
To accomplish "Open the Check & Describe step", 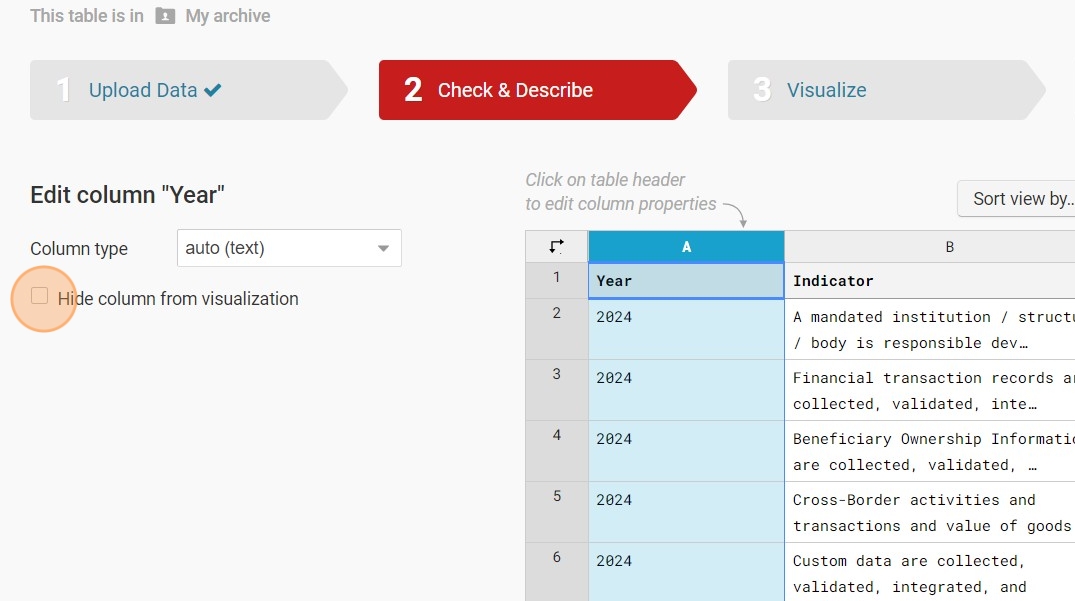I will [515, 90].
